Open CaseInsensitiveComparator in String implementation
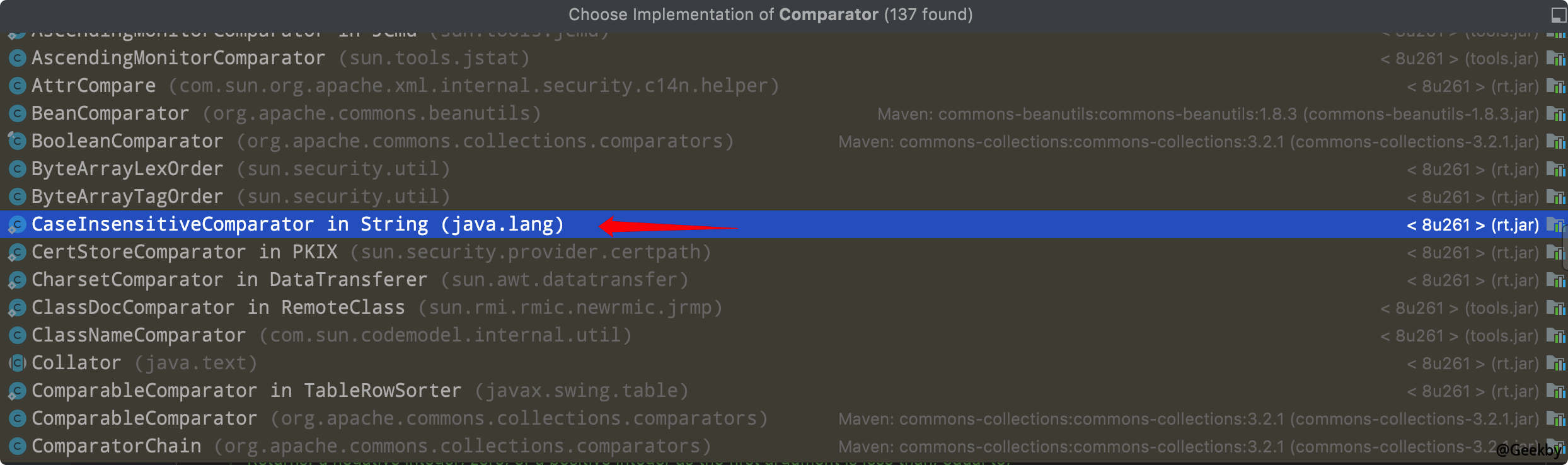The width and height of the screenshot is (1568, 465). (296, 224)
